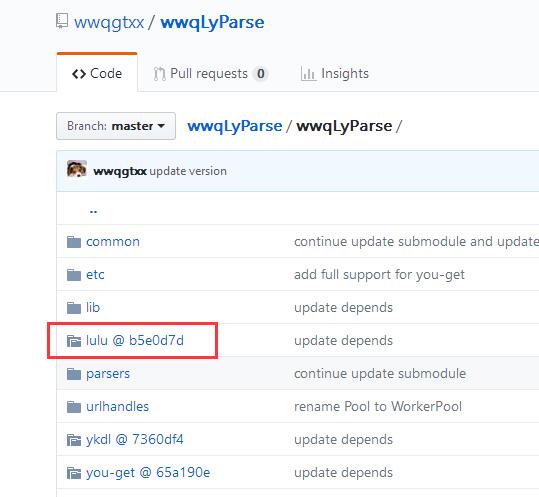Open the lib folder

93,308
